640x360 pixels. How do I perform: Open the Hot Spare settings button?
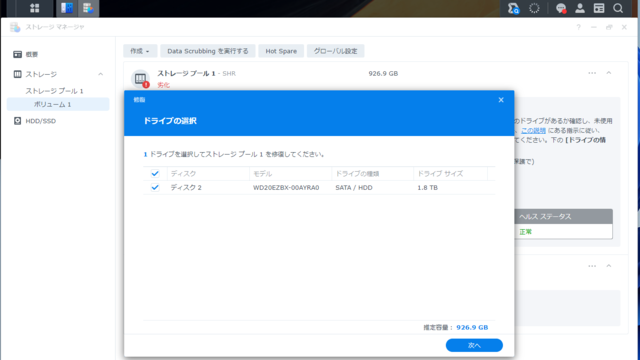click(281, 51)
